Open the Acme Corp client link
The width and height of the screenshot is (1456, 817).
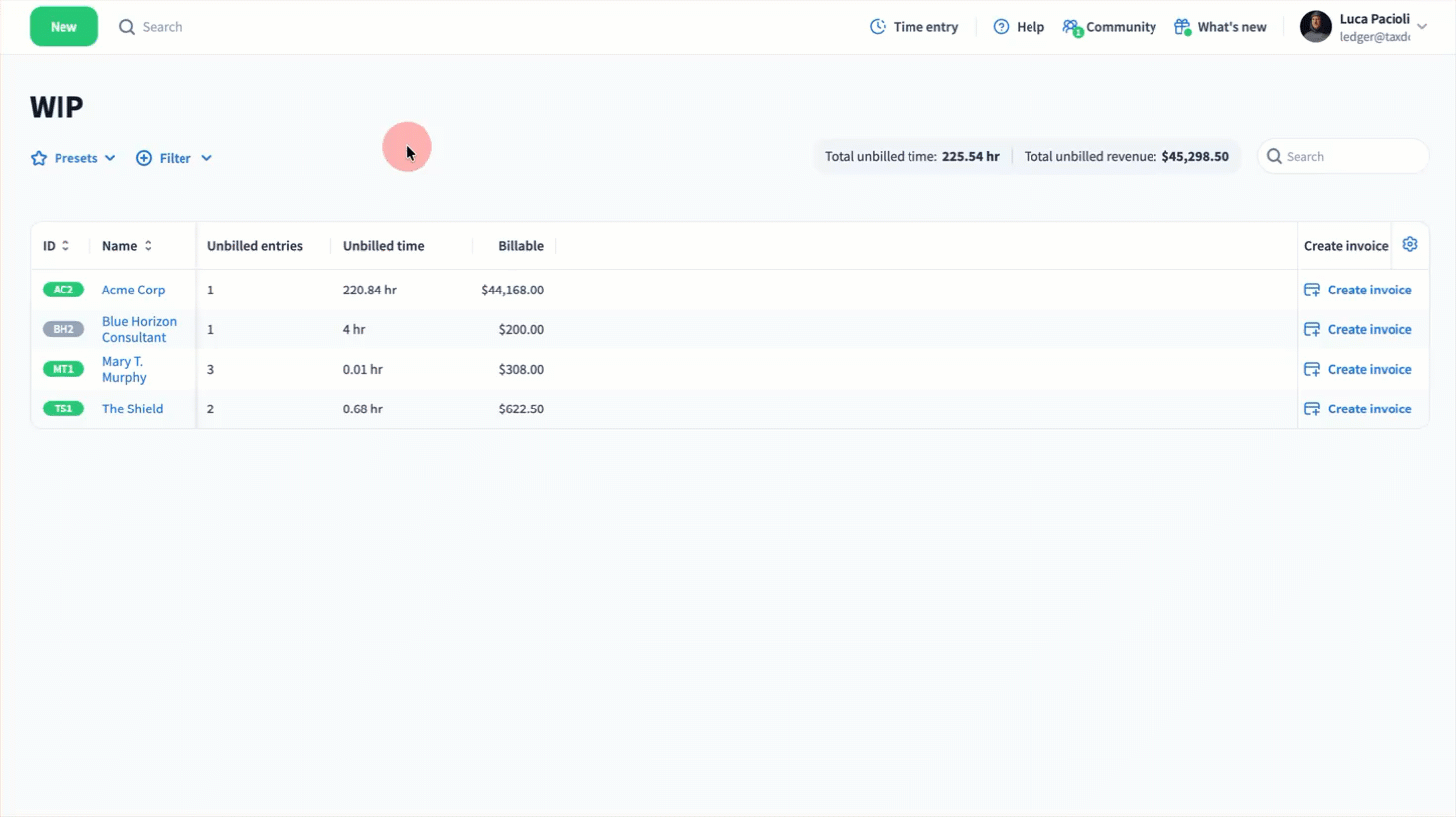point(133,290)
